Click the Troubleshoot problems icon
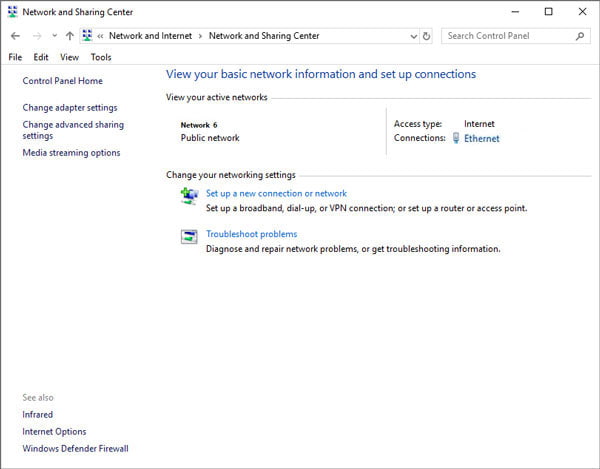This screenshot has width=600, height=469. [189, 237]
